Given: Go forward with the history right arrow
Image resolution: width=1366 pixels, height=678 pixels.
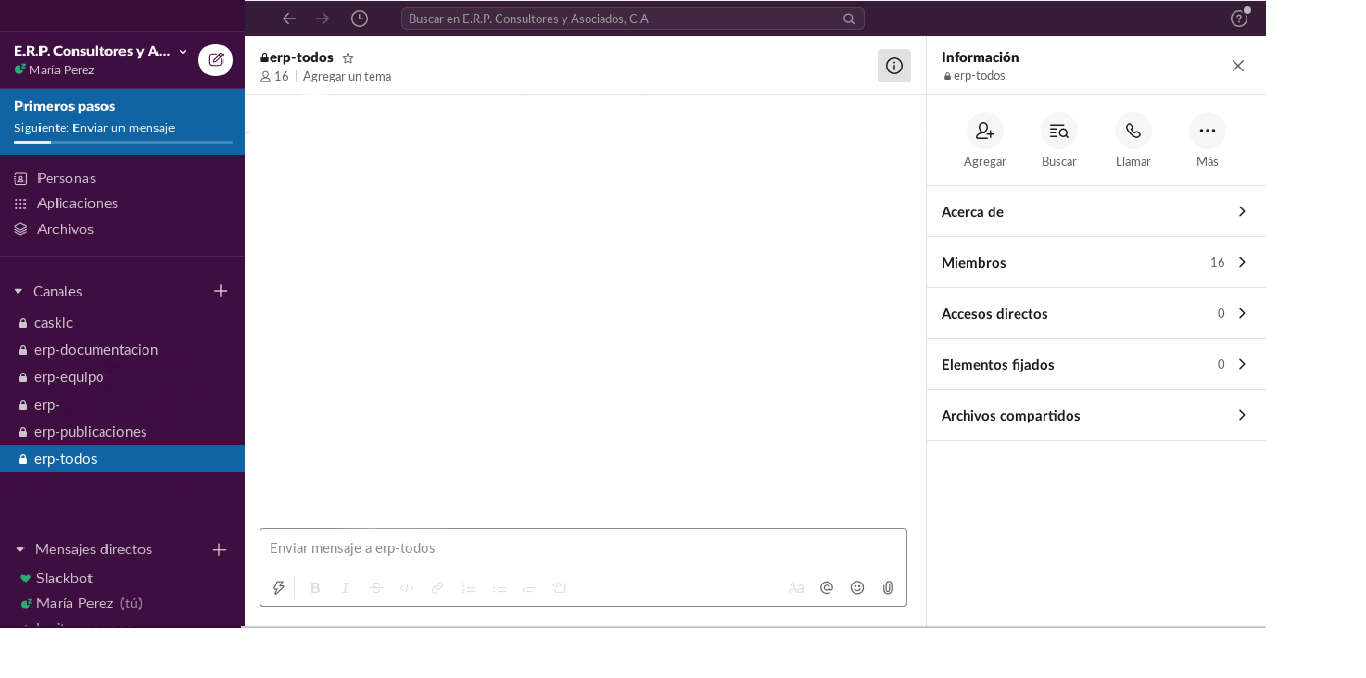Looking at the screenshot, I should tap(322, 18).
